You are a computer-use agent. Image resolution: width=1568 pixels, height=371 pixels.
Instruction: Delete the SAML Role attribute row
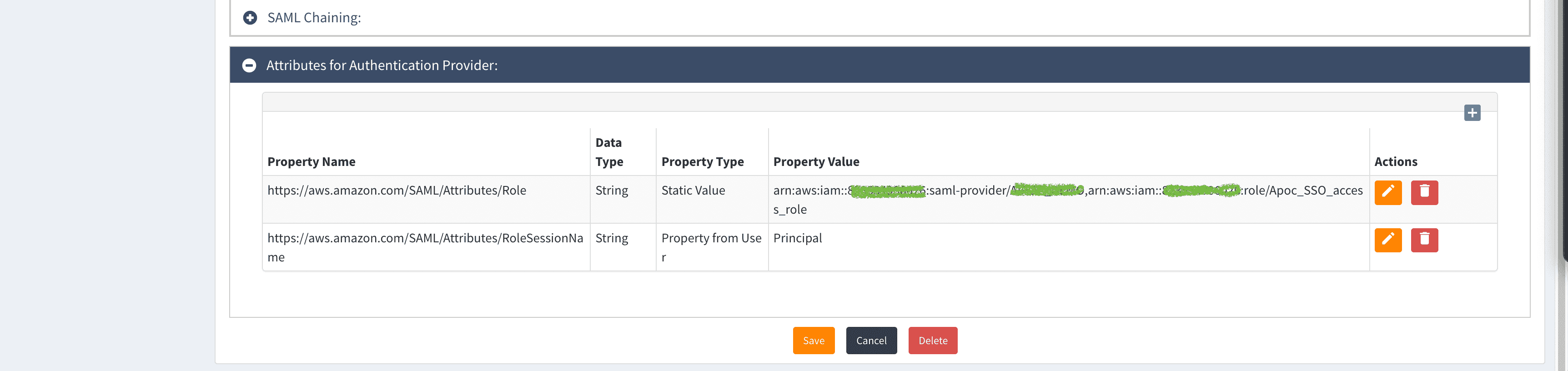coord(1424,192)
